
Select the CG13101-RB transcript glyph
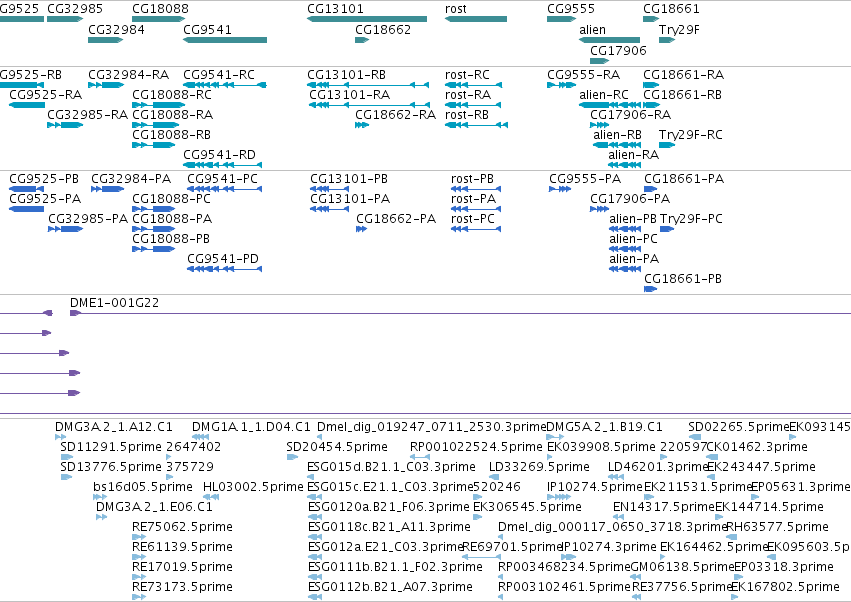(368, 85)
